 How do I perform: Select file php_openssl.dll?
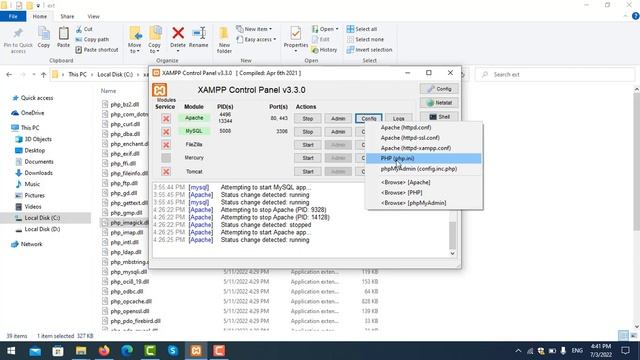coord(130,311)
